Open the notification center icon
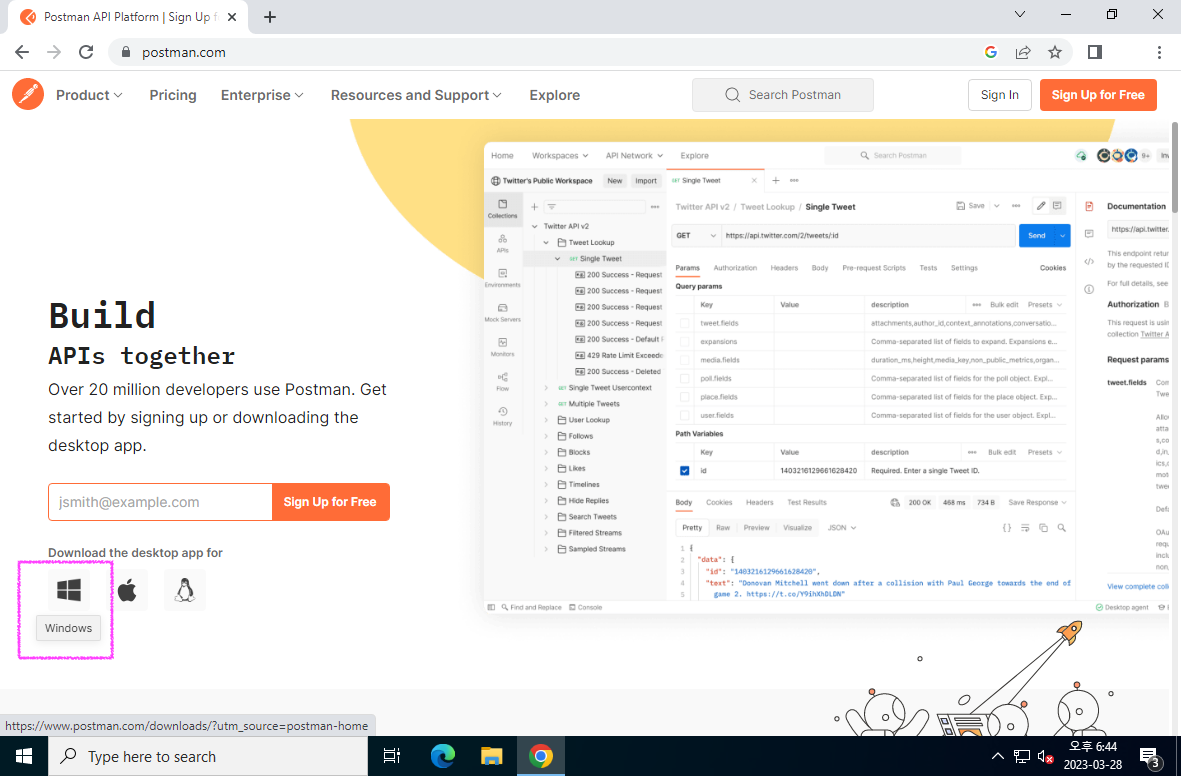The height and width of the screenshot is (776, 1181). point(1149,757)
